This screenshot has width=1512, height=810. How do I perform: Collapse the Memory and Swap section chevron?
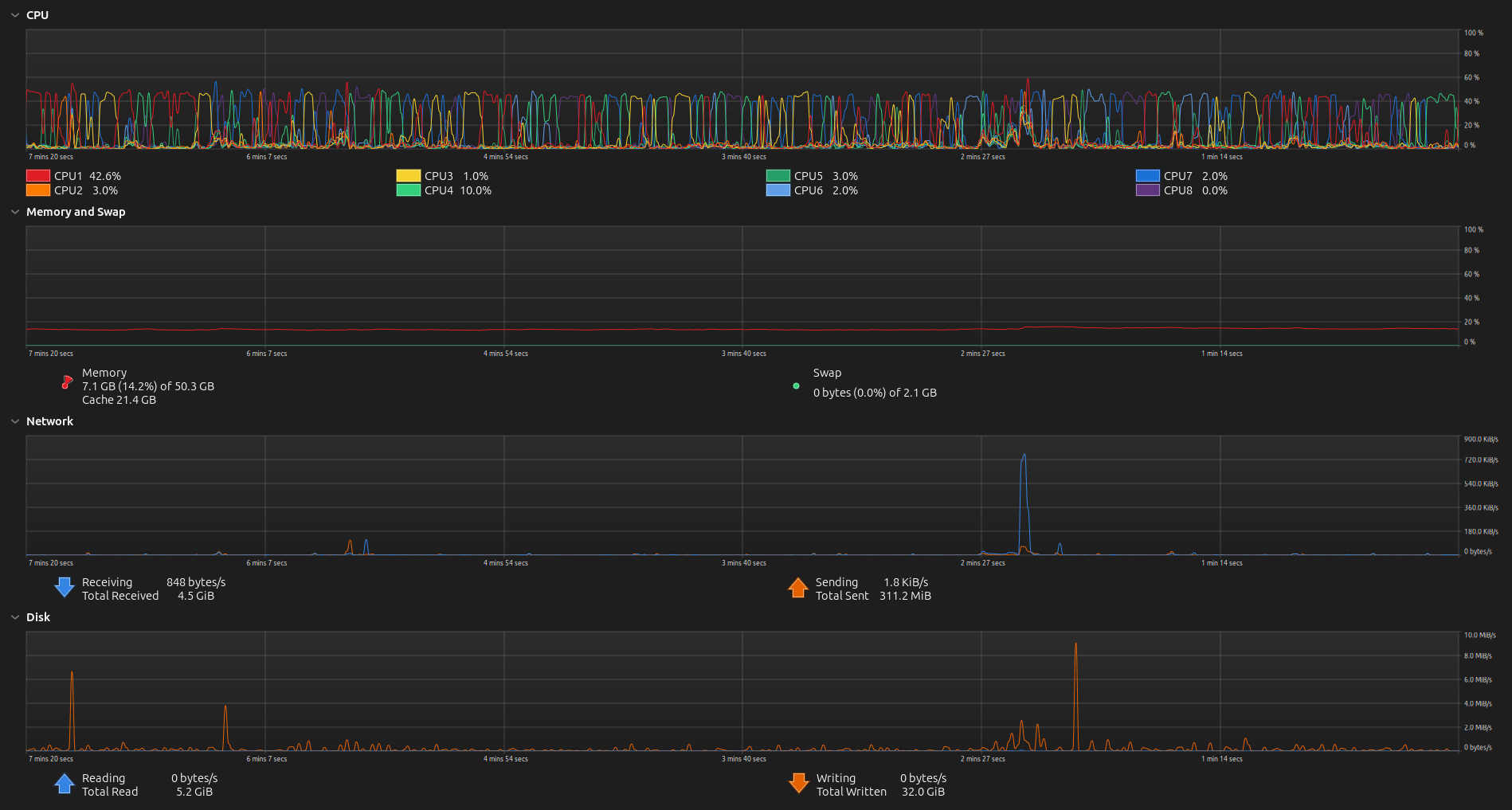pos(14,212)
